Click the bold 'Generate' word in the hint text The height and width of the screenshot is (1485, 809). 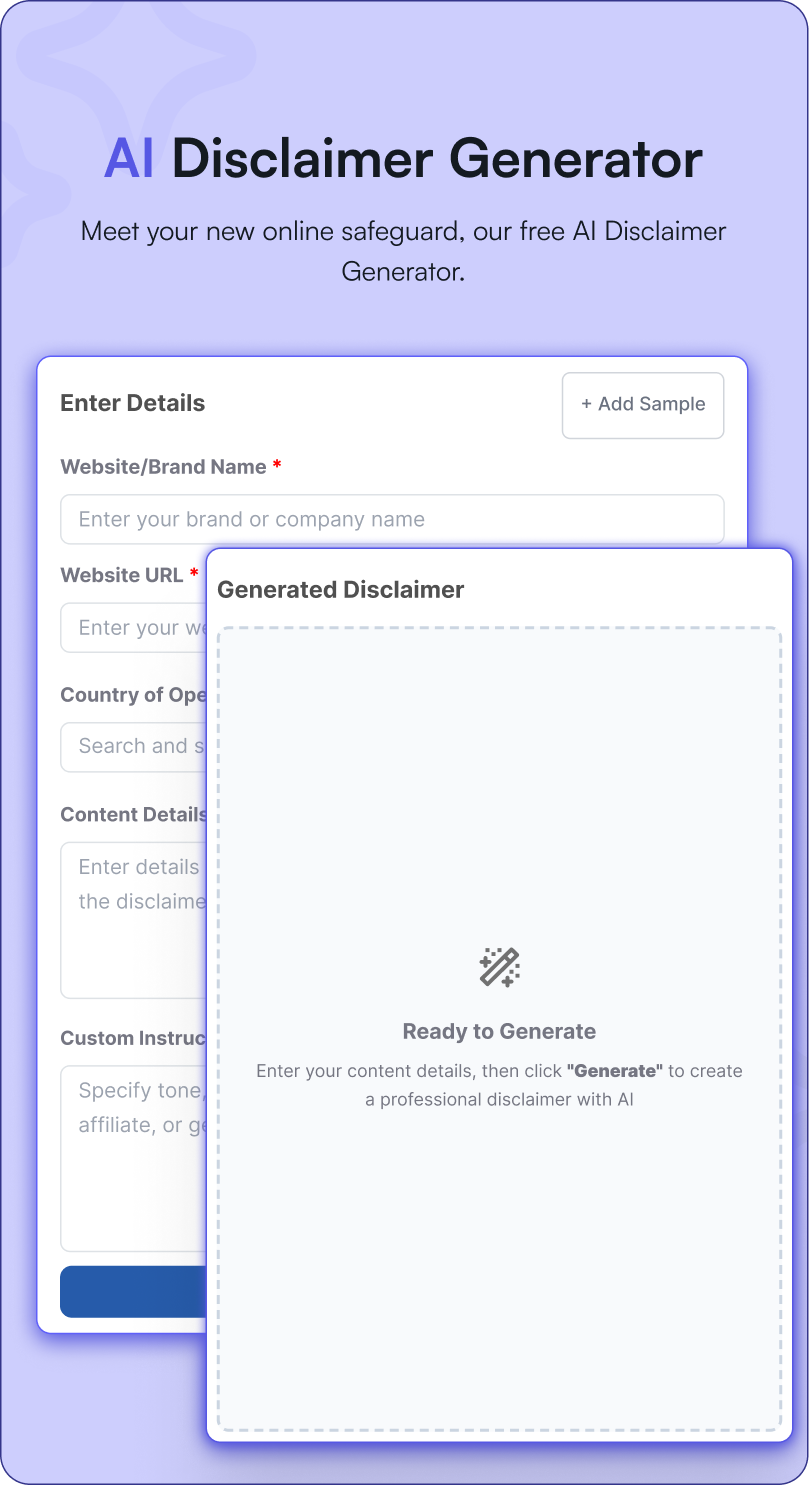coord(614,1070)
